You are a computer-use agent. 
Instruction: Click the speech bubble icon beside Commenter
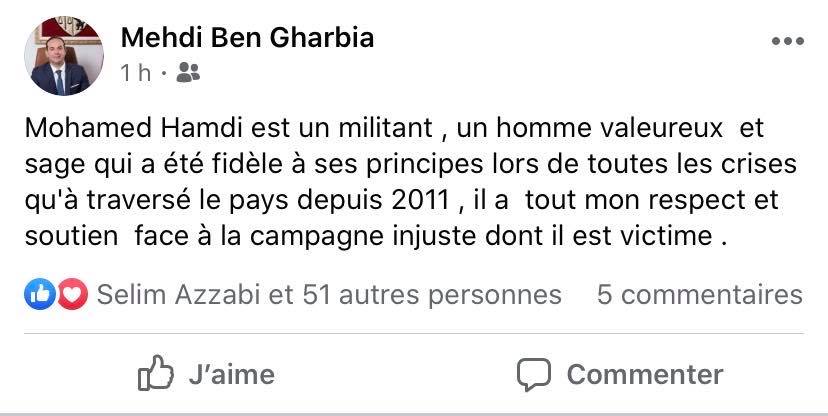tap(534, 374)
